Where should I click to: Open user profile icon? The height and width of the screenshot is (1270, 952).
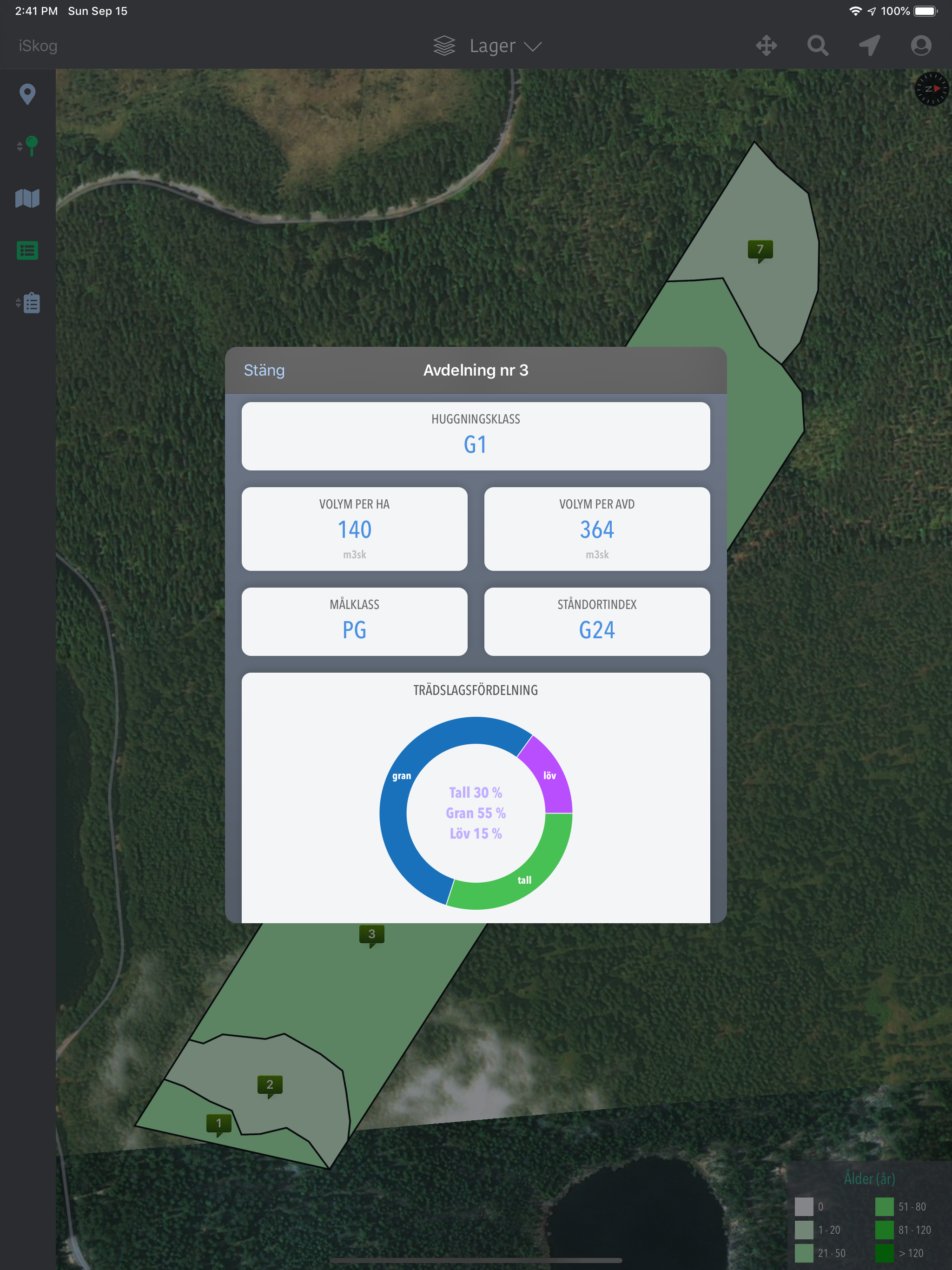pyautogui.click(x=921, y=46)
